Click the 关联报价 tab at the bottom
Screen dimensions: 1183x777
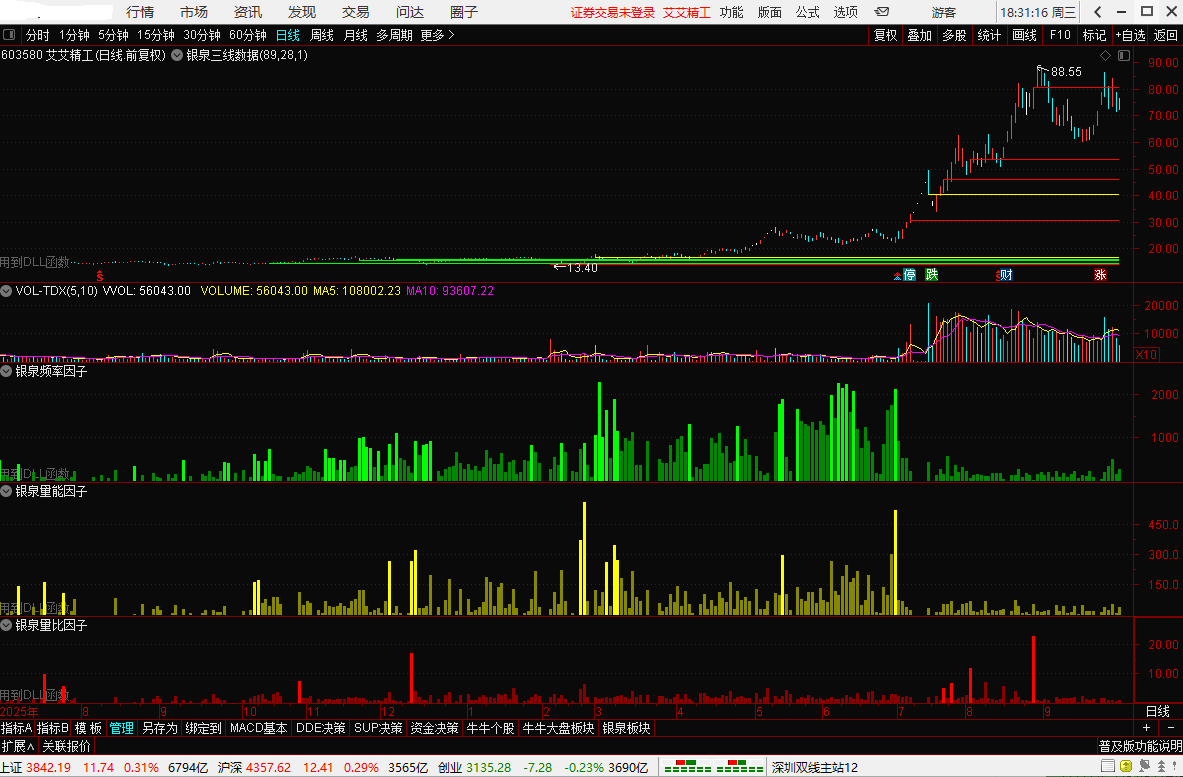[x=66, y=746]
